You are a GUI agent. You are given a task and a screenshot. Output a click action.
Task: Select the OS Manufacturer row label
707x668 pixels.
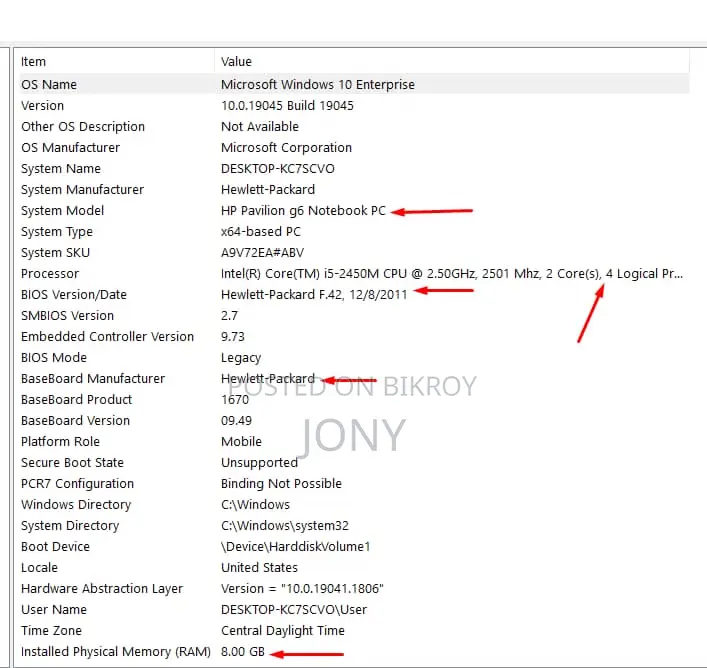(70, 148)
